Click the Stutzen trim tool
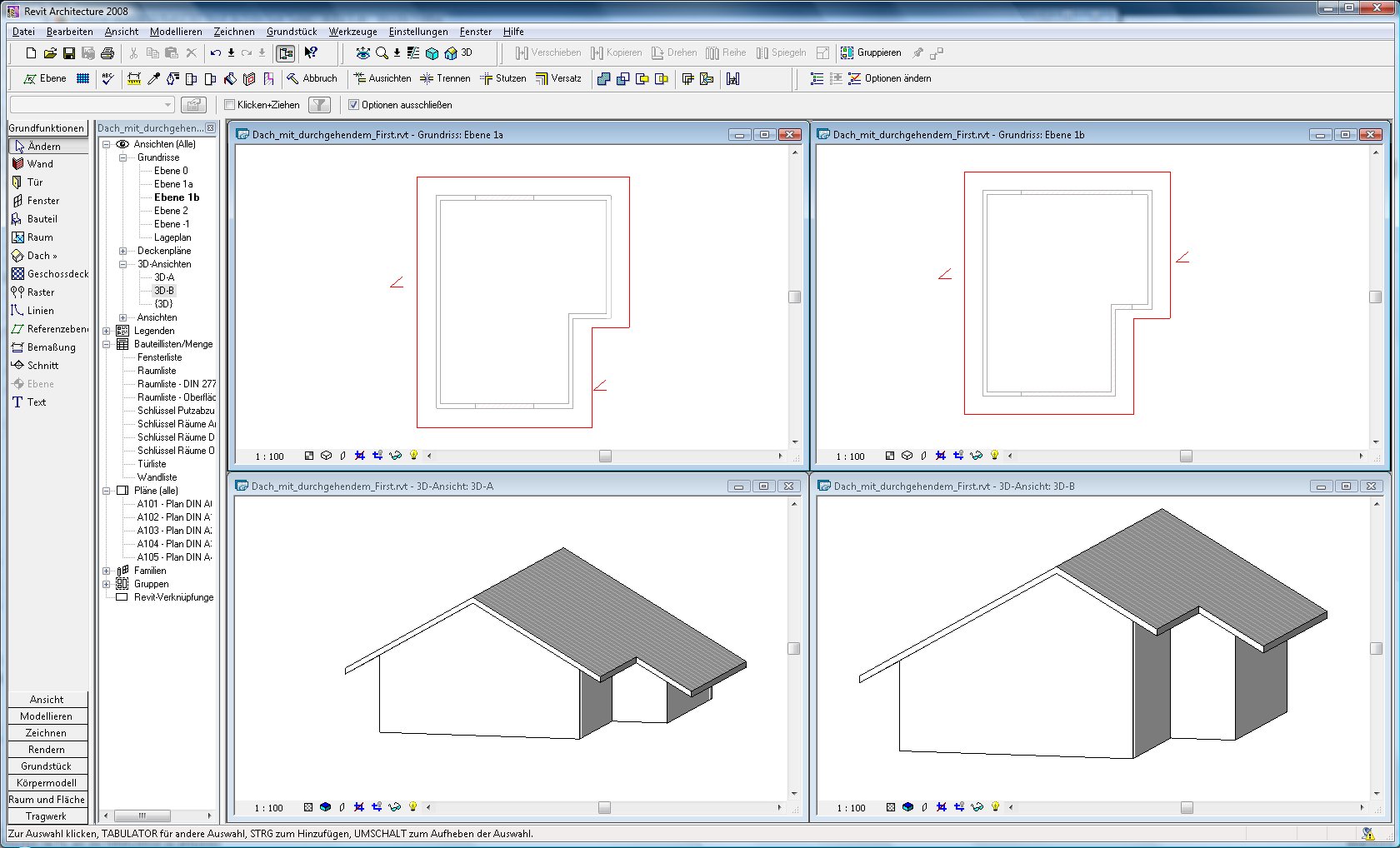The height and width of the screenshot is (848, 1400). pyautogui.click(x=503, y=78)
